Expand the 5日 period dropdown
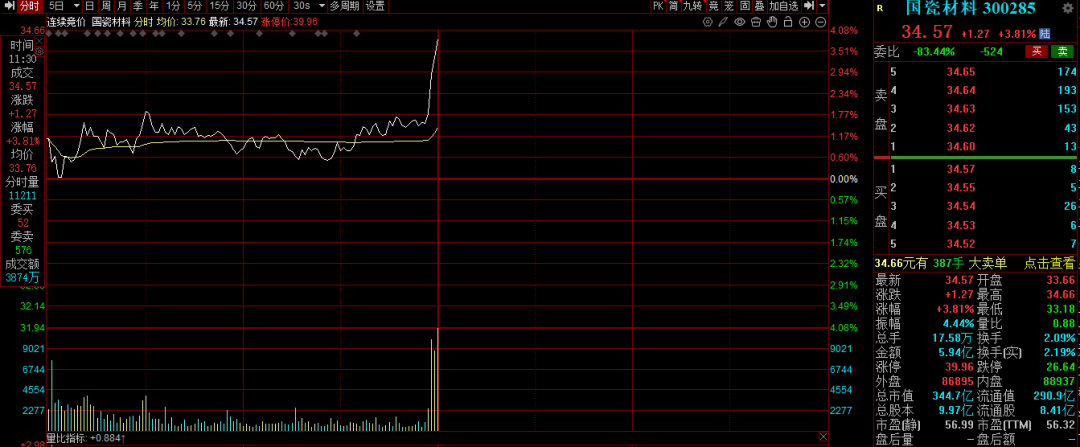The width and height of the screenshot is (1080, 447). (75, 6)
